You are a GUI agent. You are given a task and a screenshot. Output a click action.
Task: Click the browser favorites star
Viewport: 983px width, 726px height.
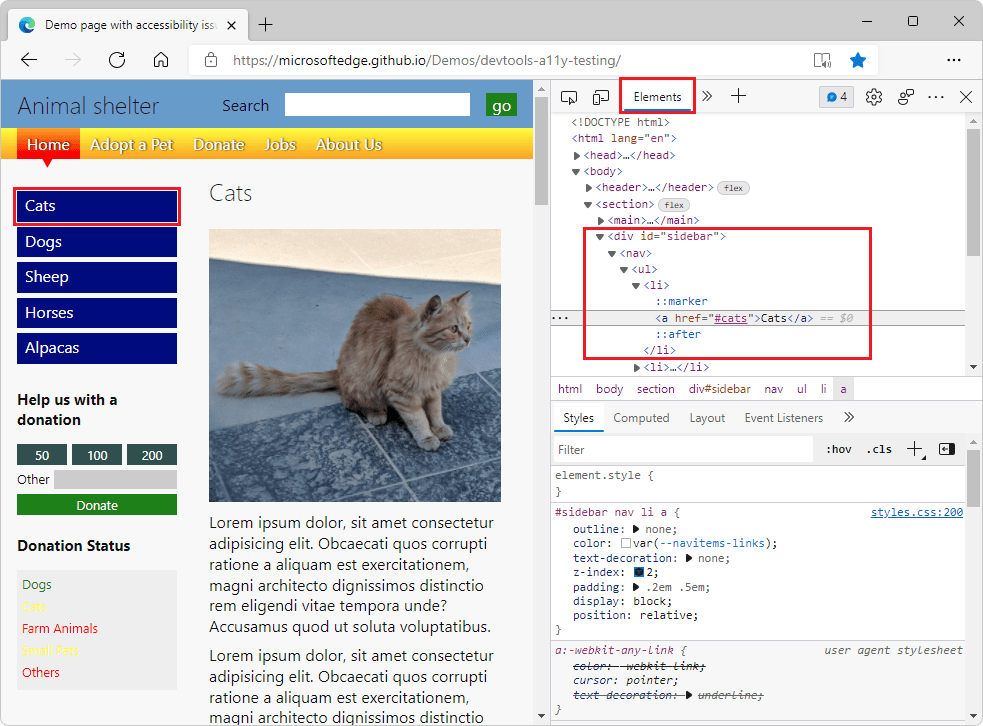point(858,60)
